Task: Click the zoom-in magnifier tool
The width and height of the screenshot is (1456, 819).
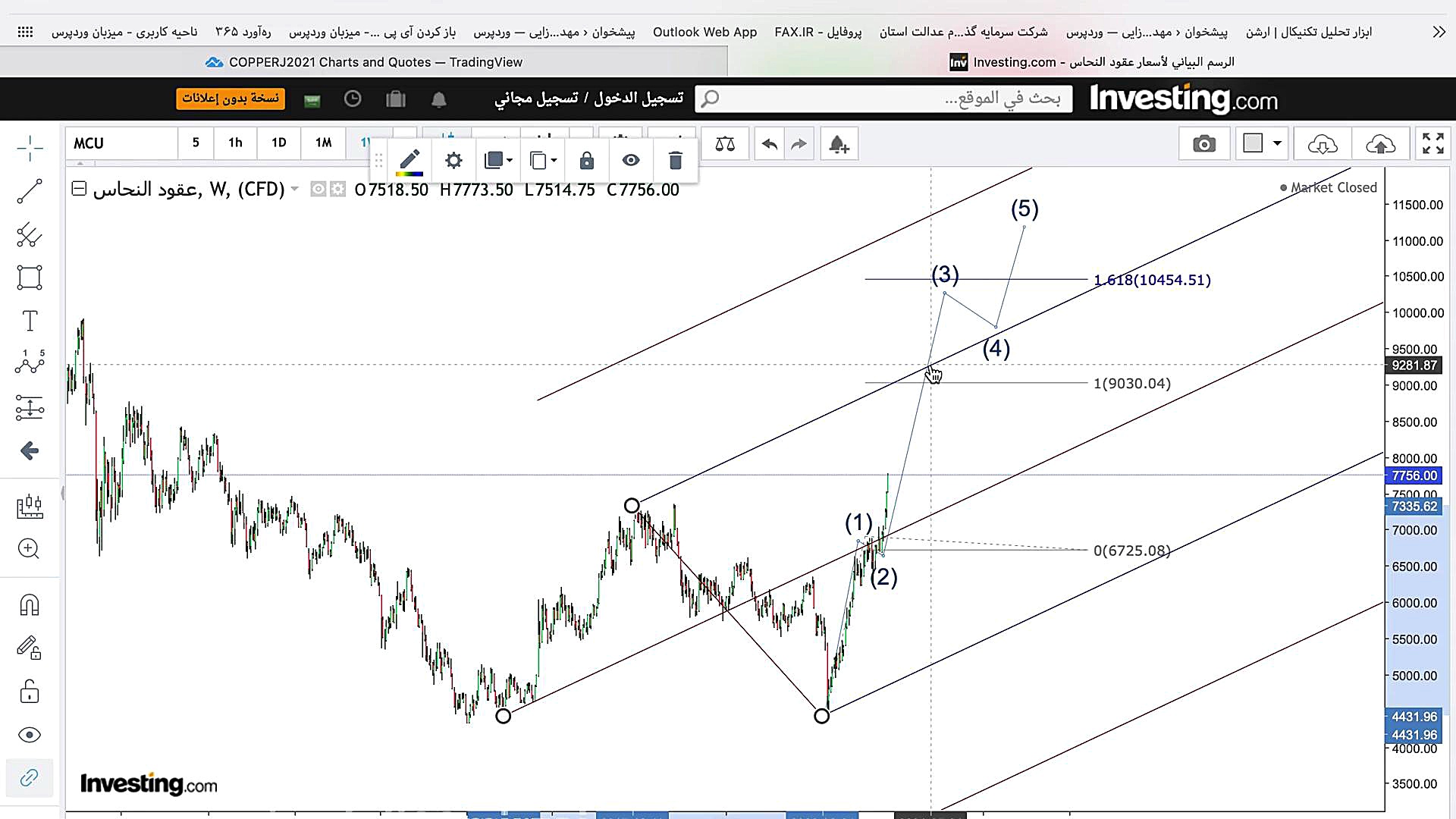Action: (x=29, y=549)
